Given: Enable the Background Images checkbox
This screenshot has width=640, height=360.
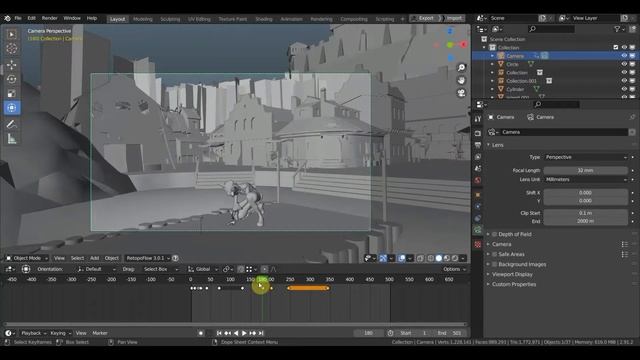Looking at the screenshot, I should 494,264.
